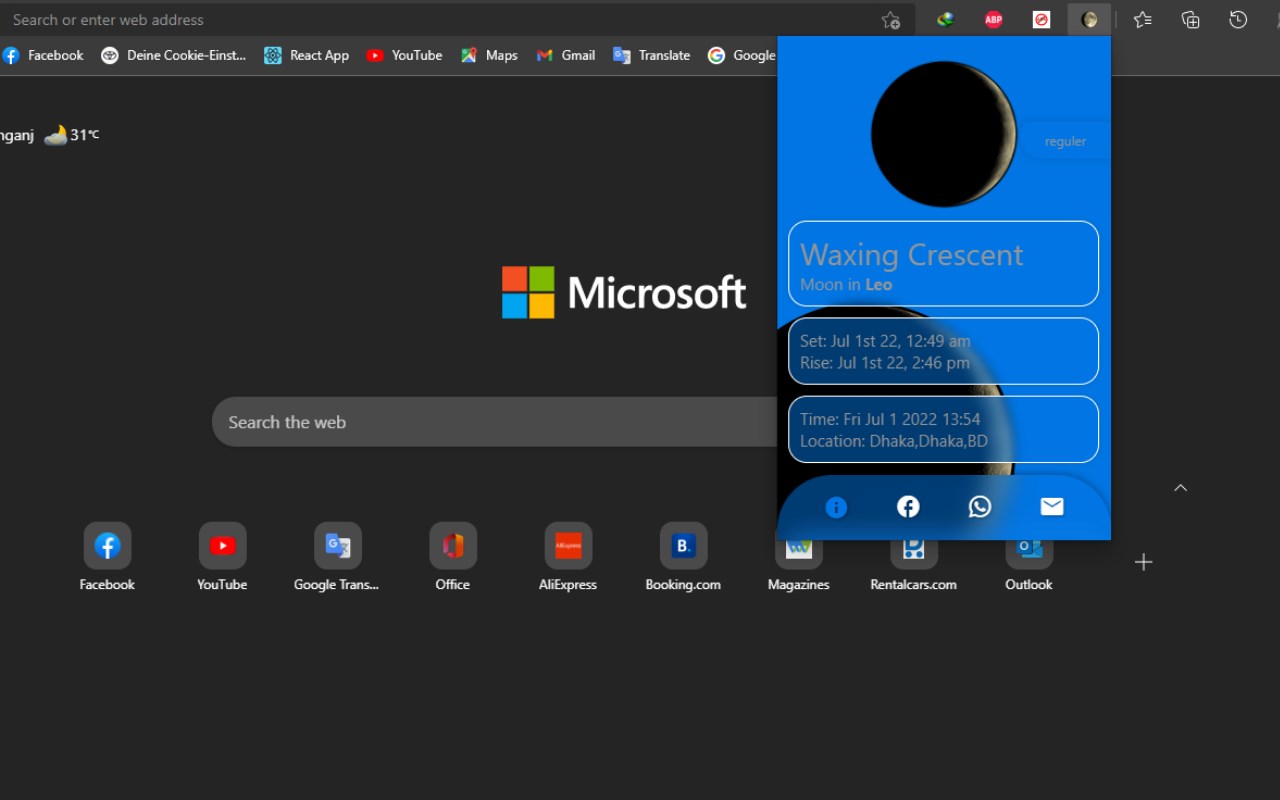
Task: Open the AdBlock Plus extension icon
Action: pos(993,19)
